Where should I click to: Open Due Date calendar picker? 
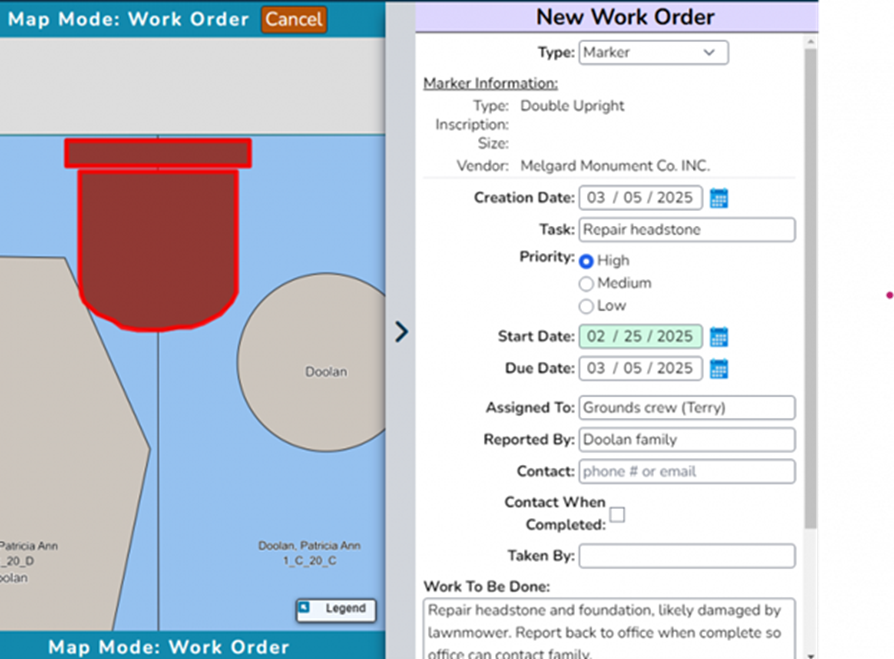coord(718,369)
